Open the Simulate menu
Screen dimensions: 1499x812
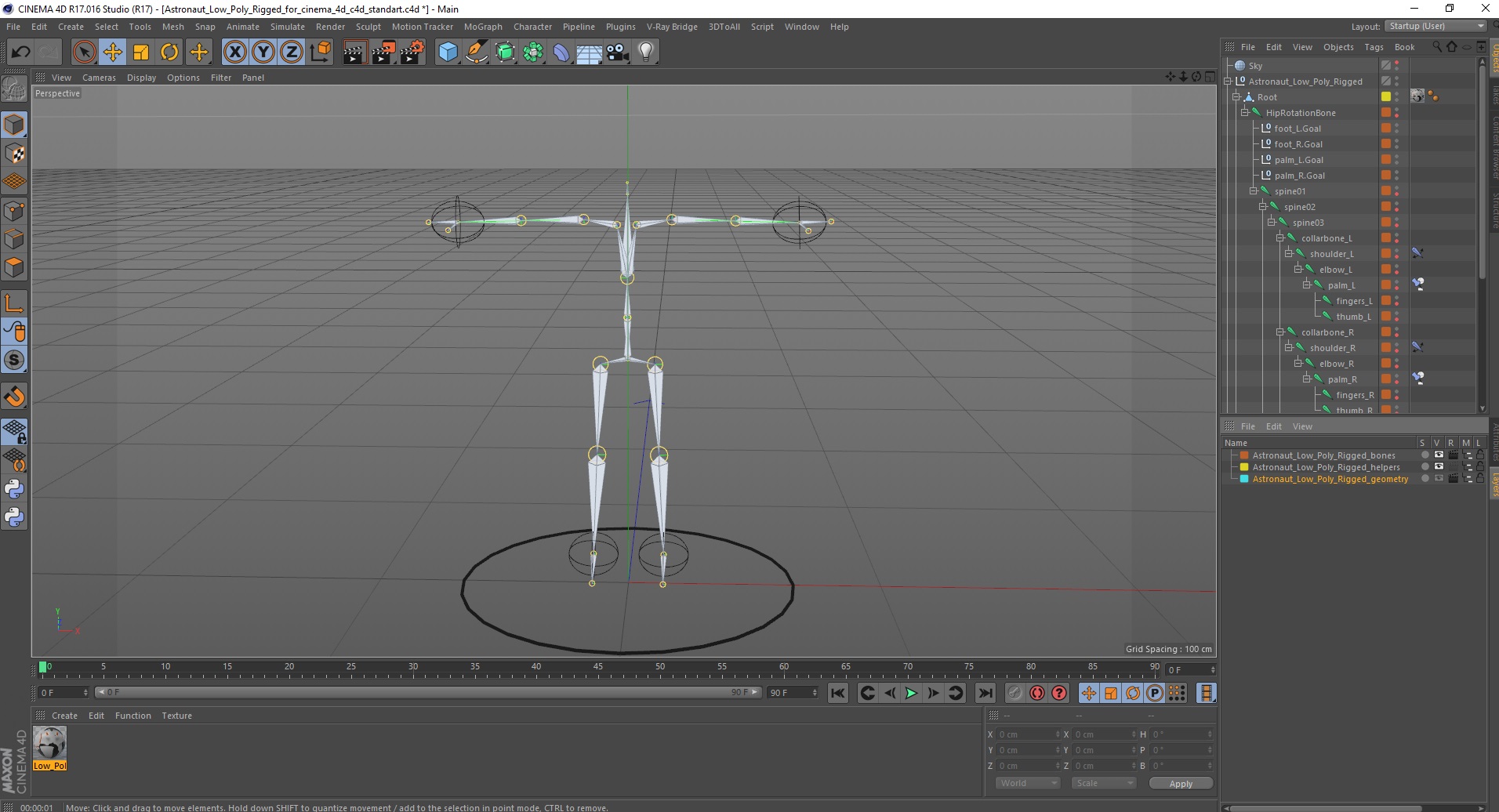coord(288,27)
